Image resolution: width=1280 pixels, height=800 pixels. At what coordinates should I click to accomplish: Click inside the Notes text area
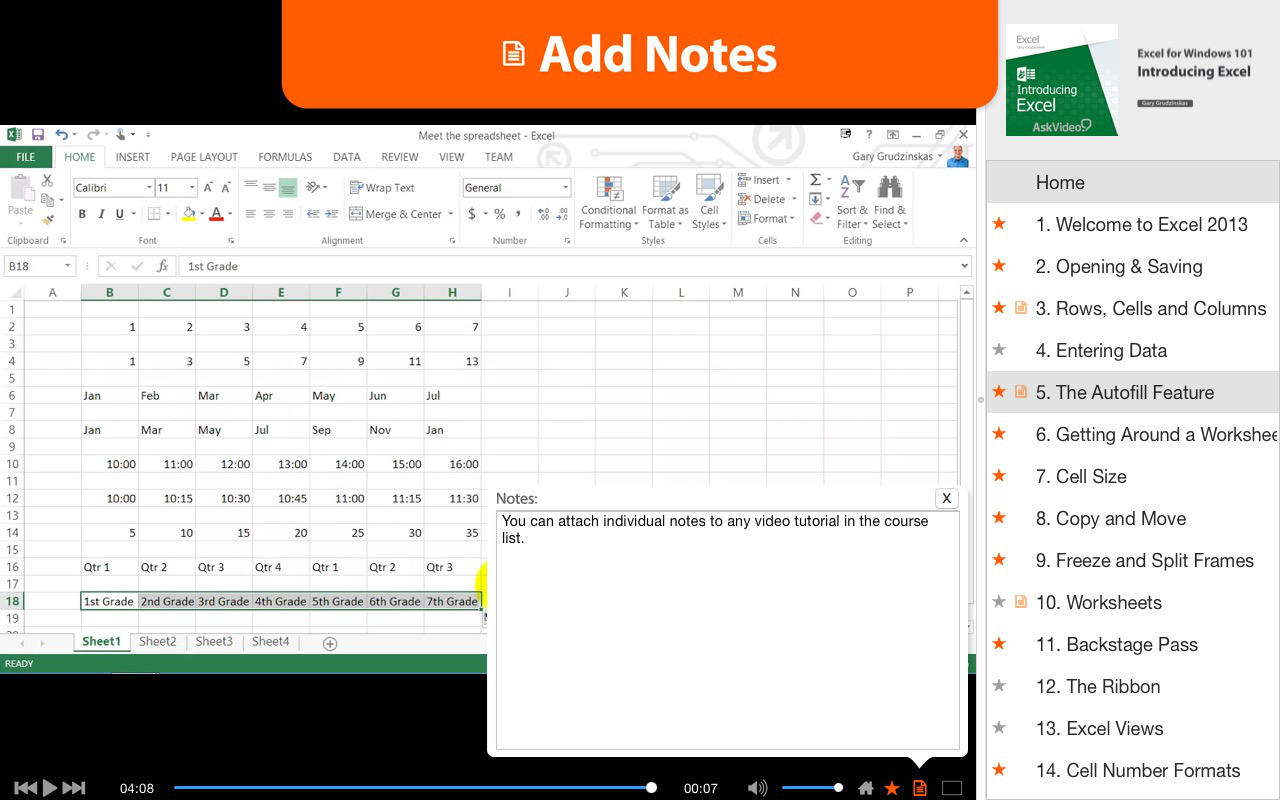tap(727, 640)
